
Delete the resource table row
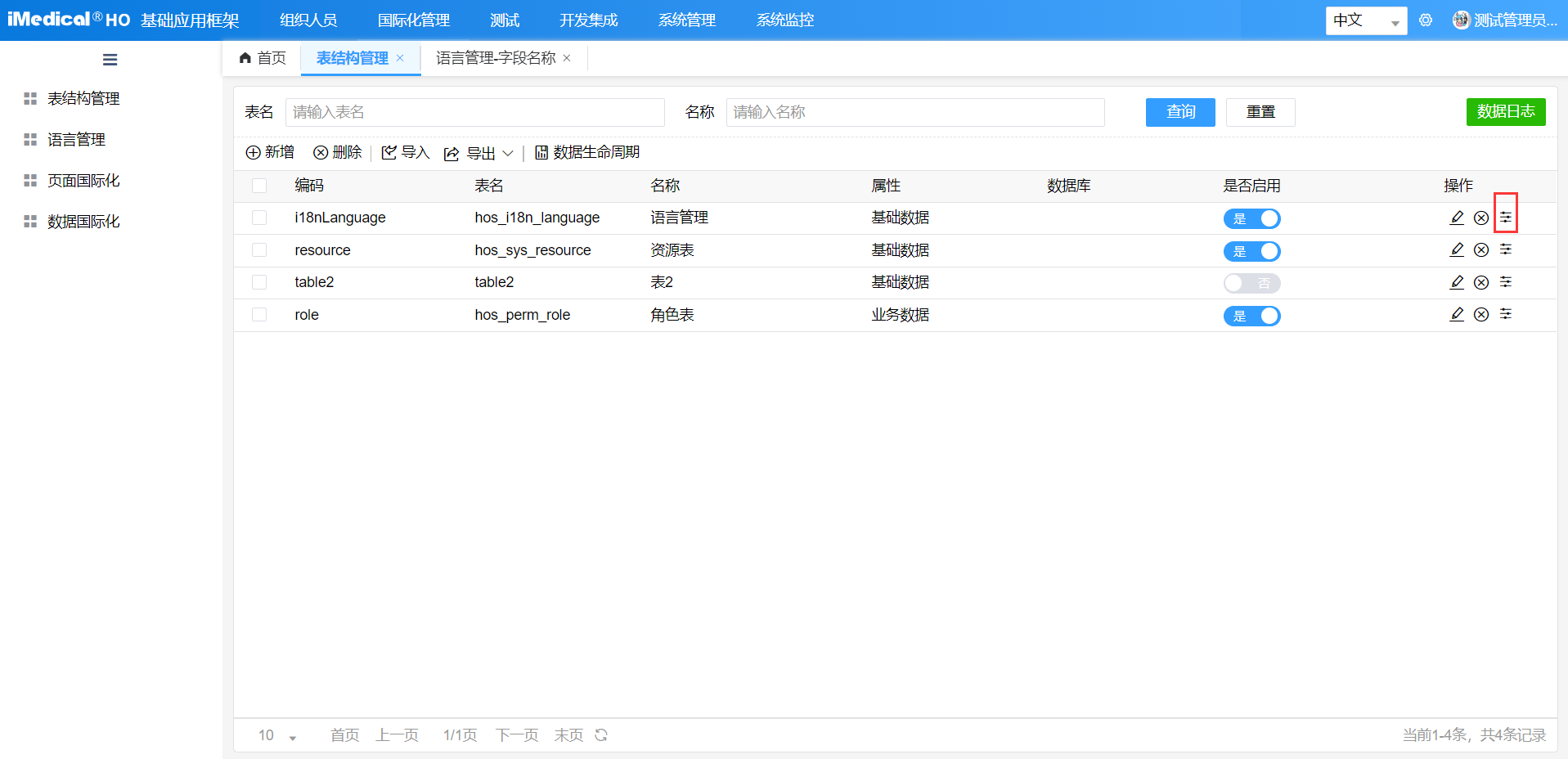(1480, 250)
